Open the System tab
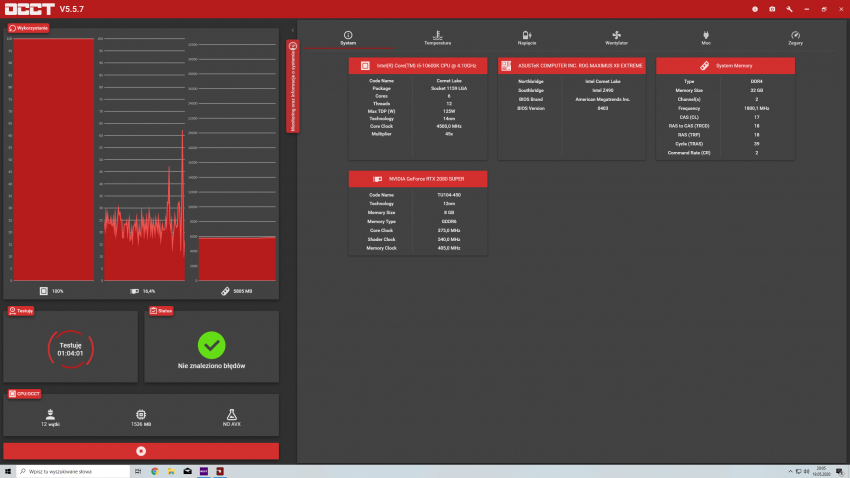 tap(348, 38)
